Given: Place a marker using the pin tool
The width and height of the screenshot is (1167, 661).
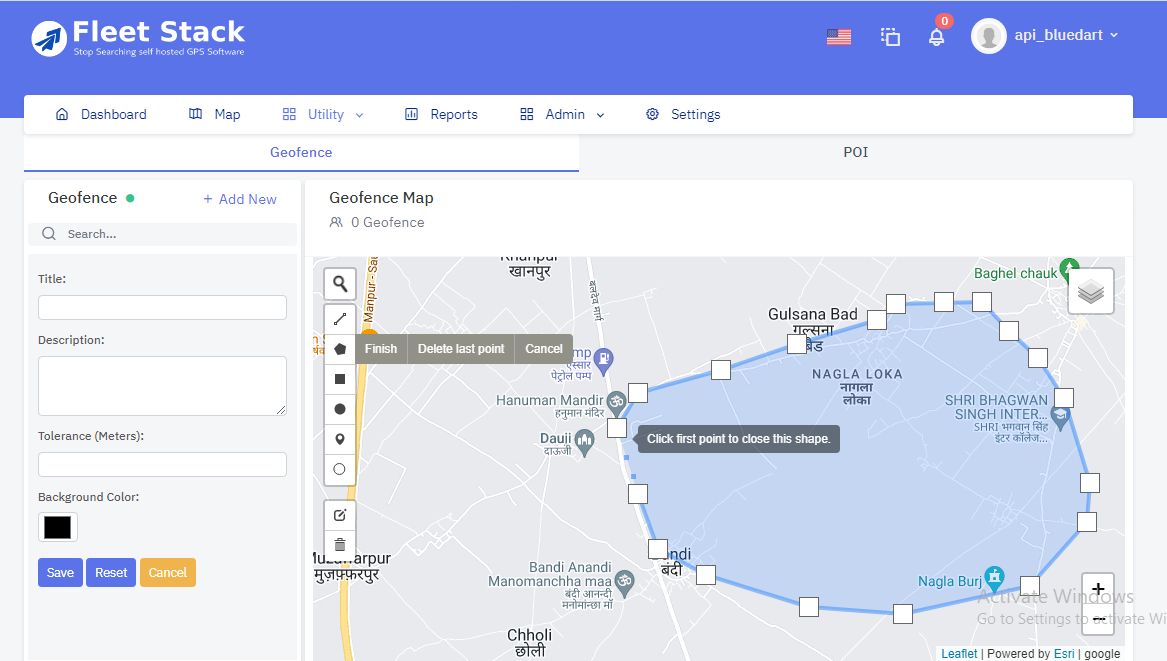Looking at the screenshot, I should pyautogui.click(x=340, y=438).
